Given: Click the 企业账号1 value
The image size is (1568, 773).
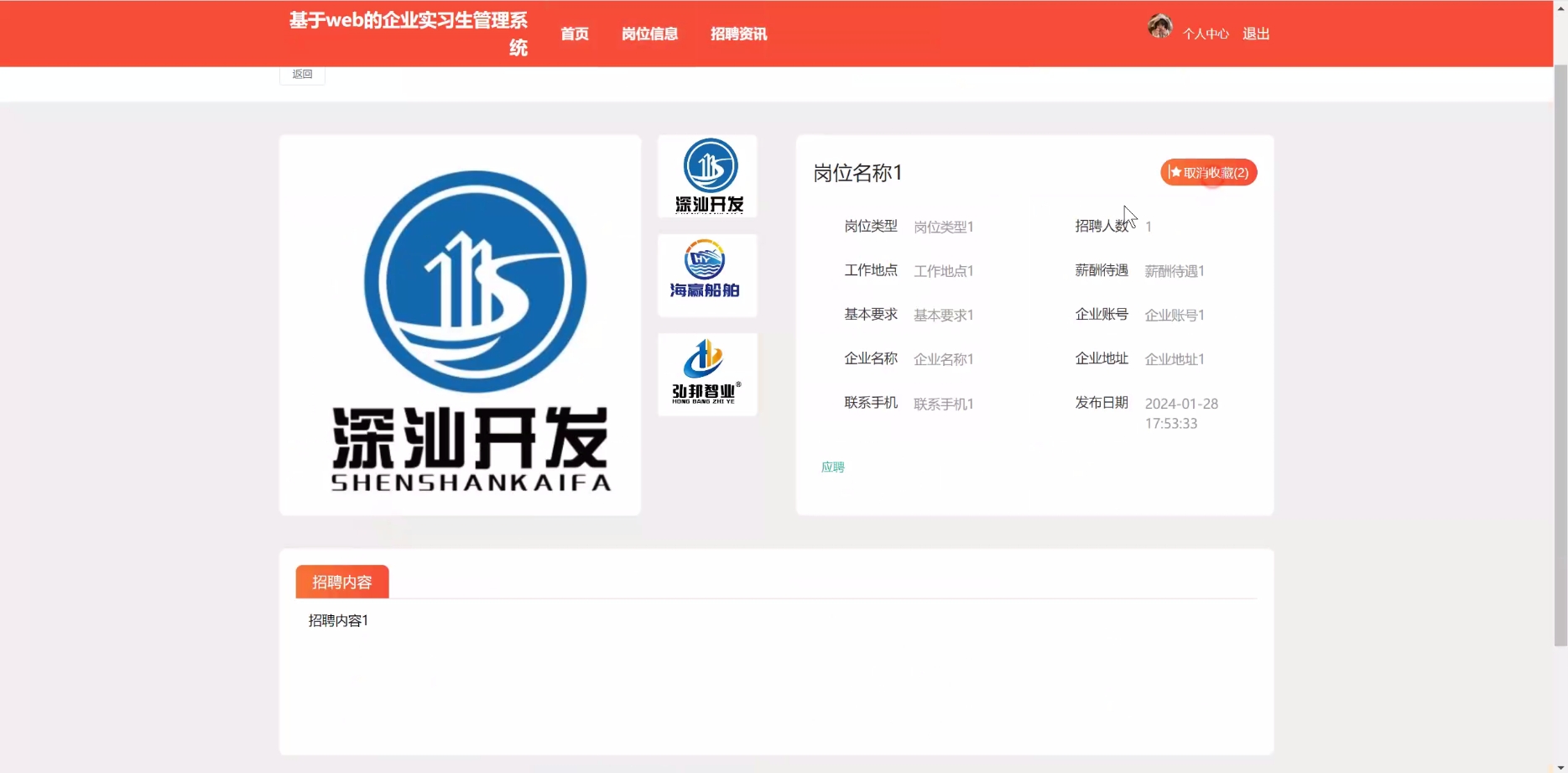Looking at the screenshot, I should click(1175, 315).
